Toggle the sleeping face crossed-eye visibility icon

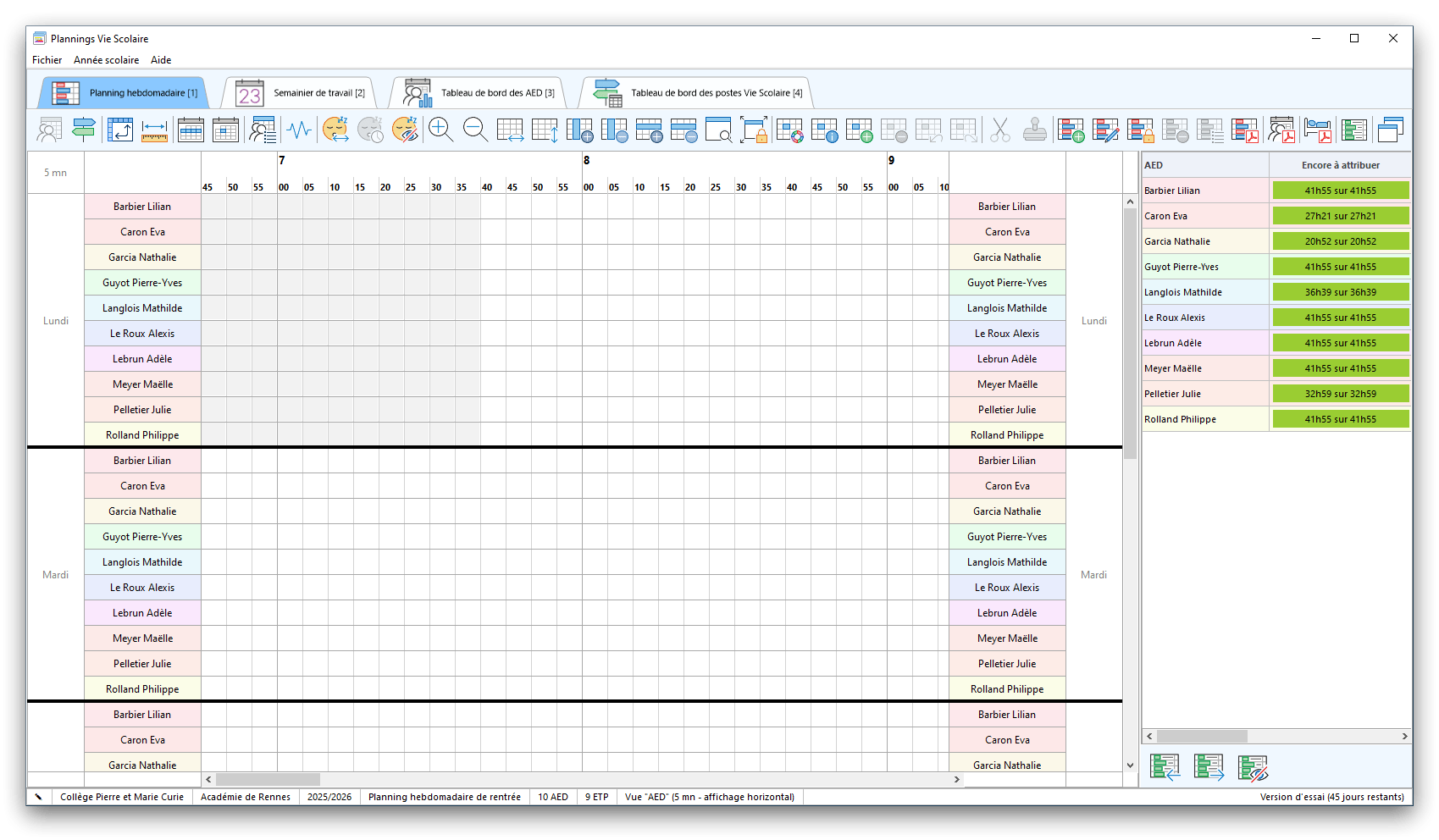(x=405, y=130)
